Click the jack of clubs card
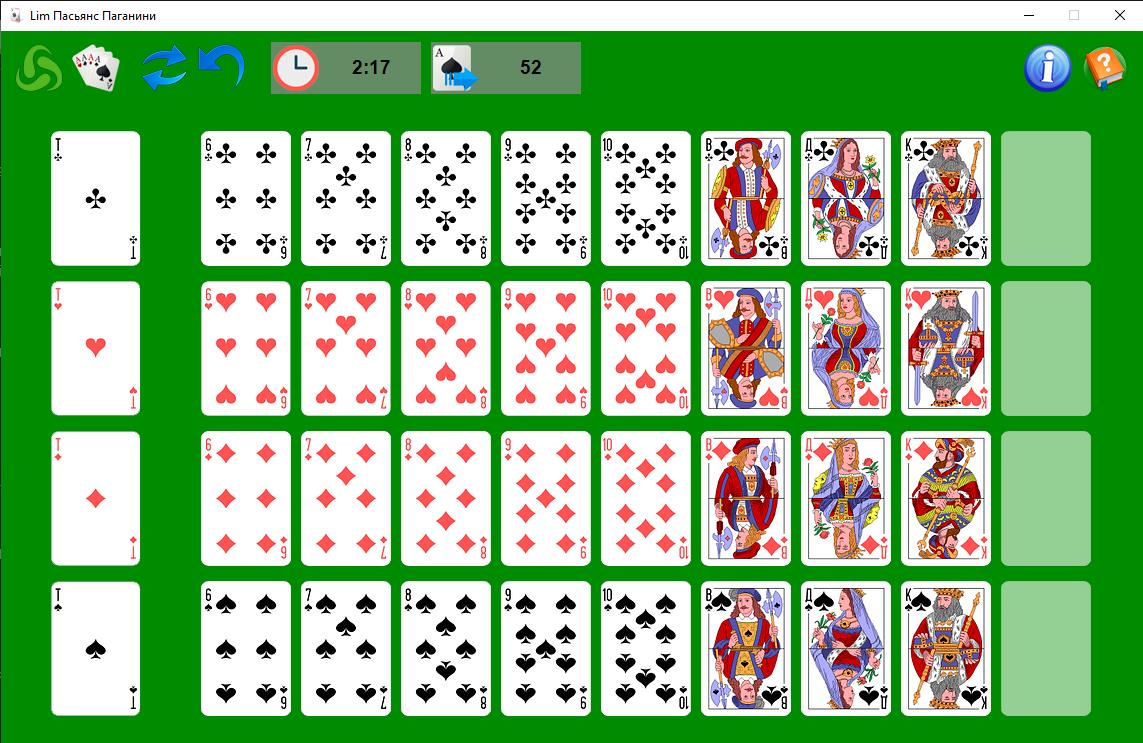 [x=746, y=198]
